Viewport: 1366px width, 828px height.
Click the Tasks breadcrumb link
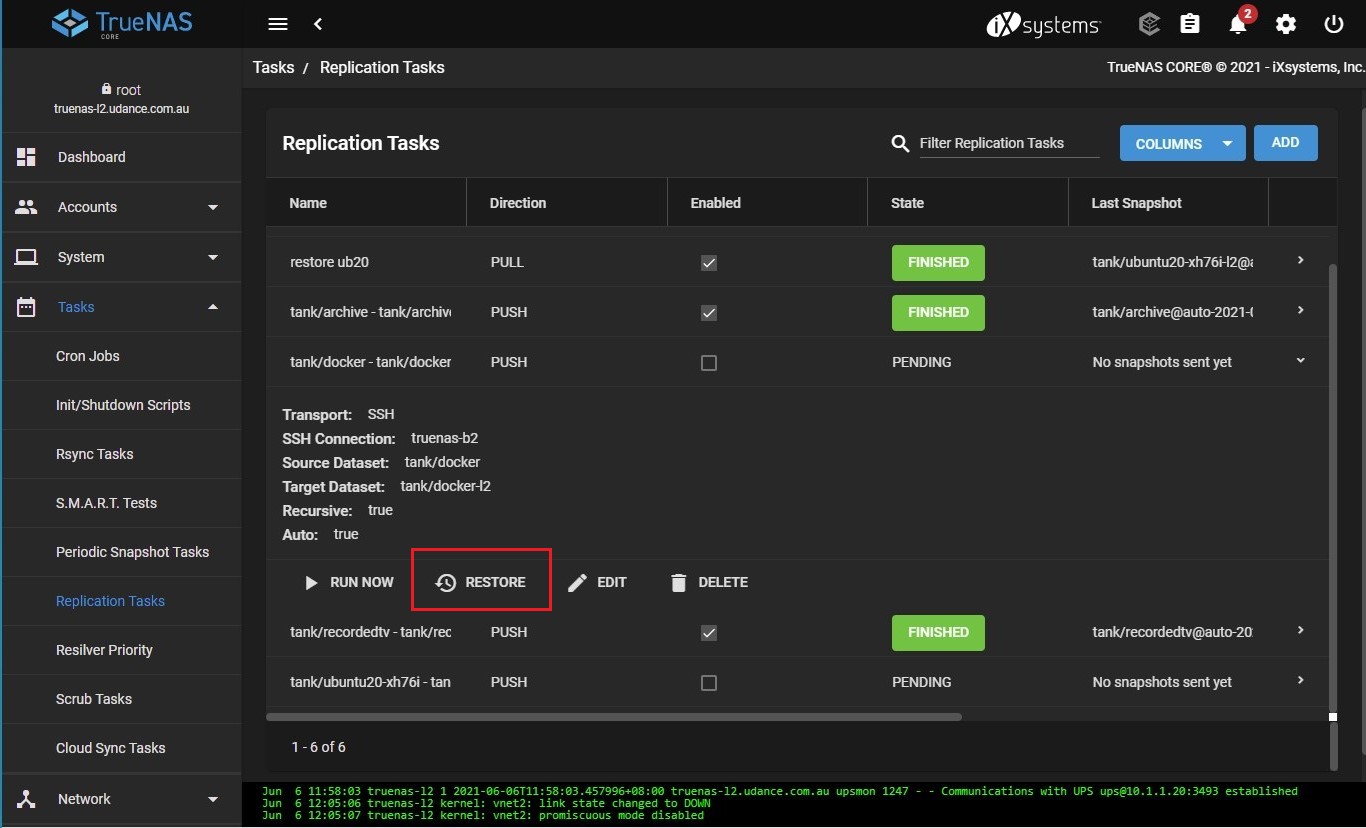coord(273,67)
